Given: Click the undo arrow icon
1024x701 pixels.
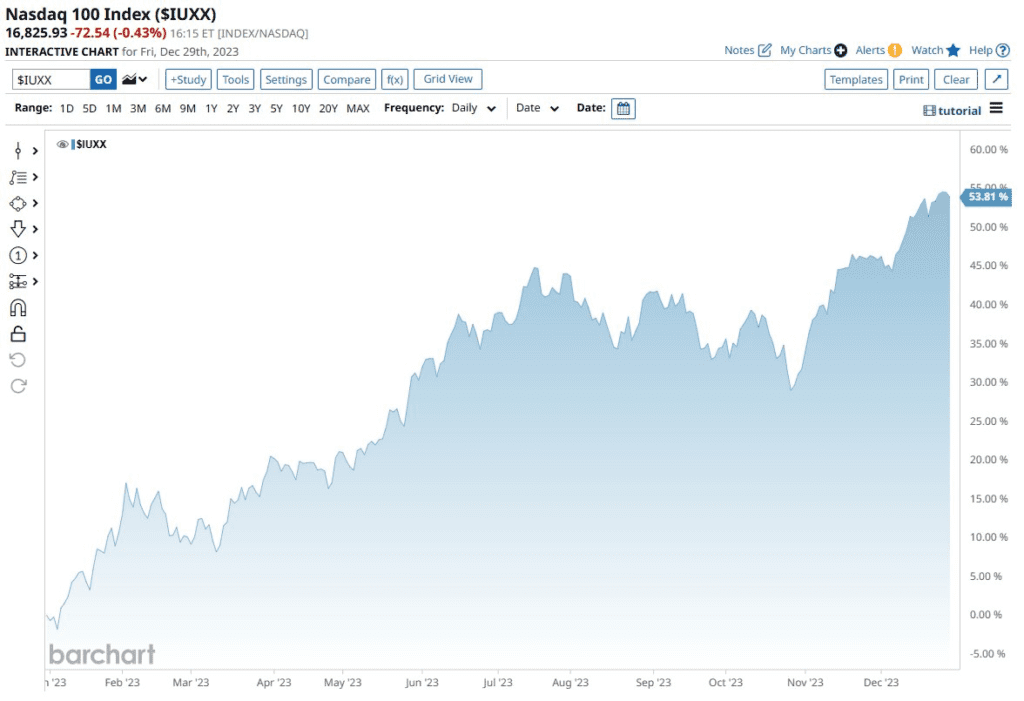Looking at the screenshot, I should click(x=18, y=360).
